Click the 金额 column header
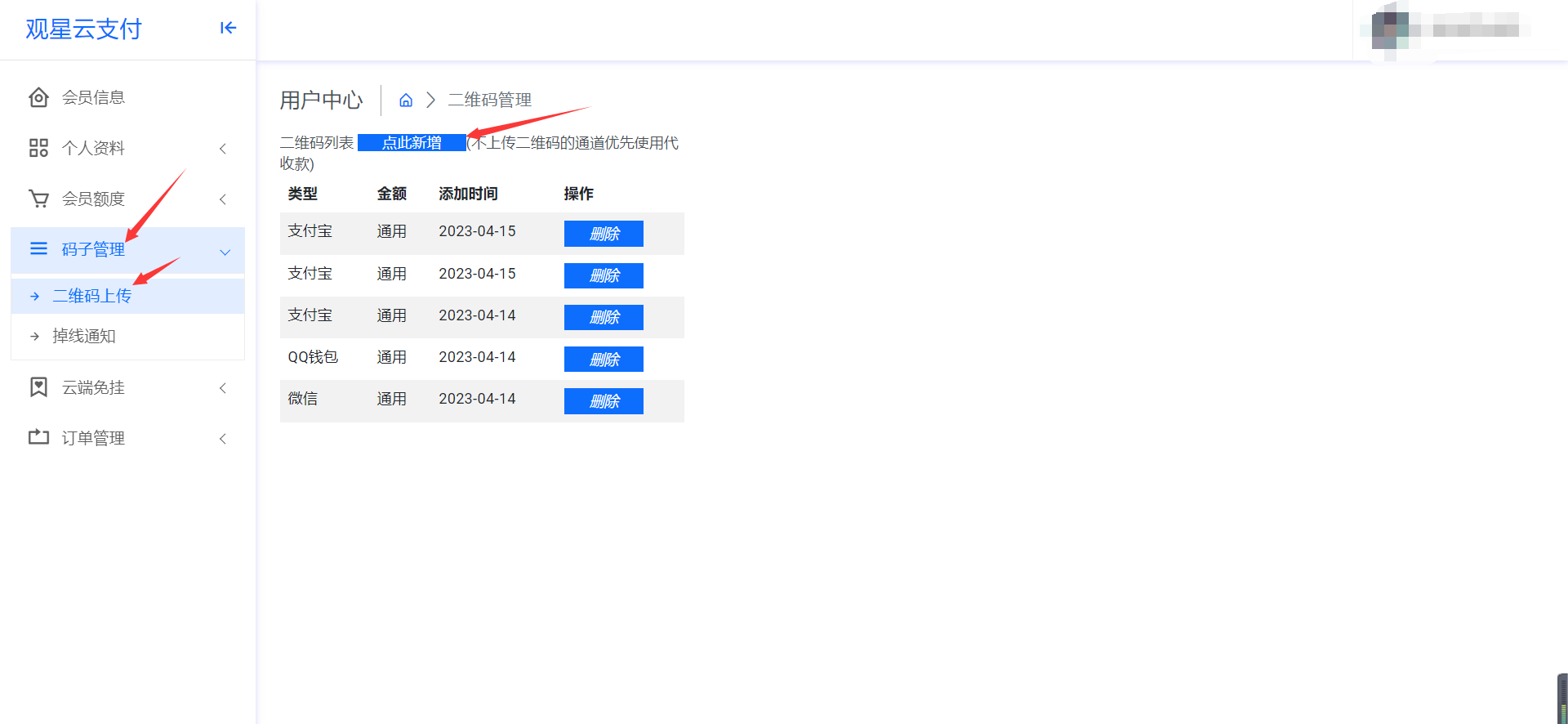 click(x=391, y=194)
